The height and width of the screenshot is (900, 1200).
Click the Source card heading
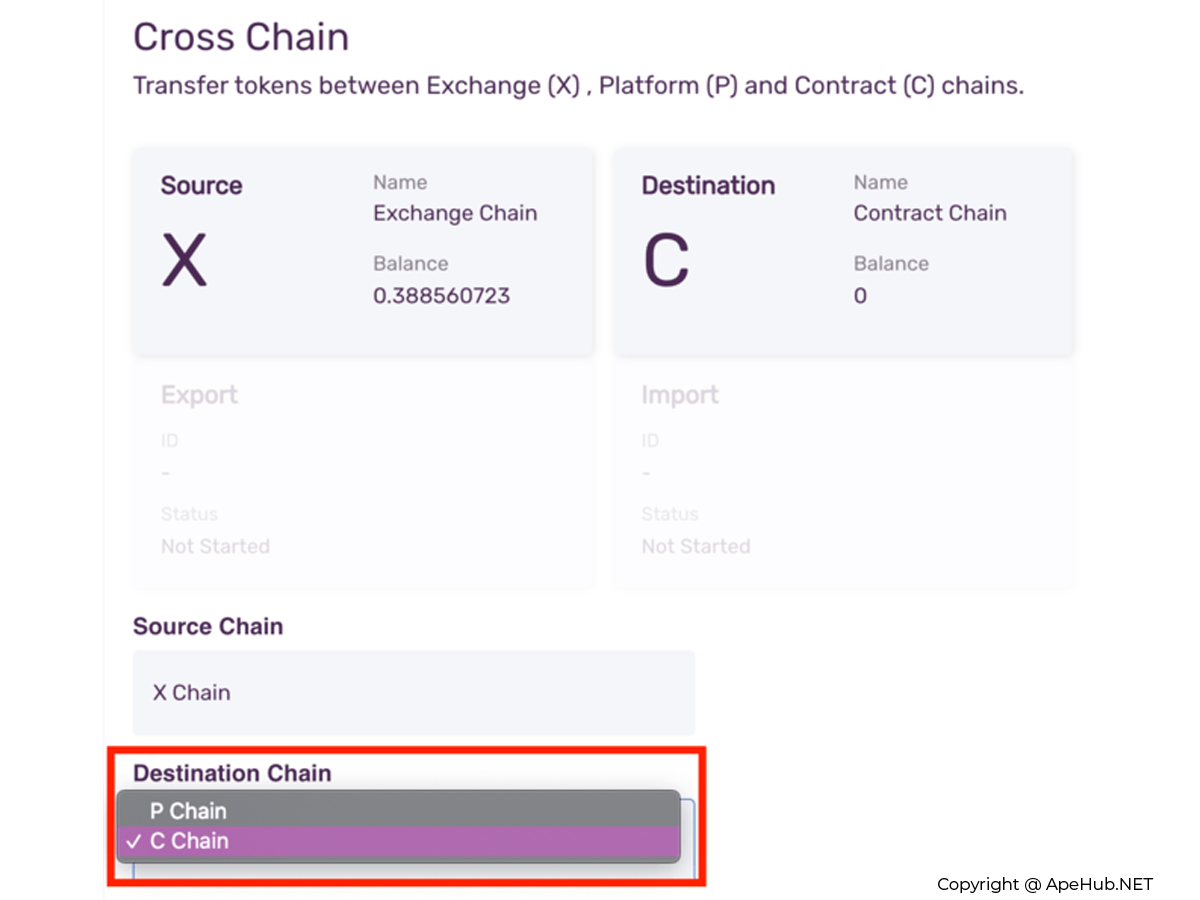point(201,186)
